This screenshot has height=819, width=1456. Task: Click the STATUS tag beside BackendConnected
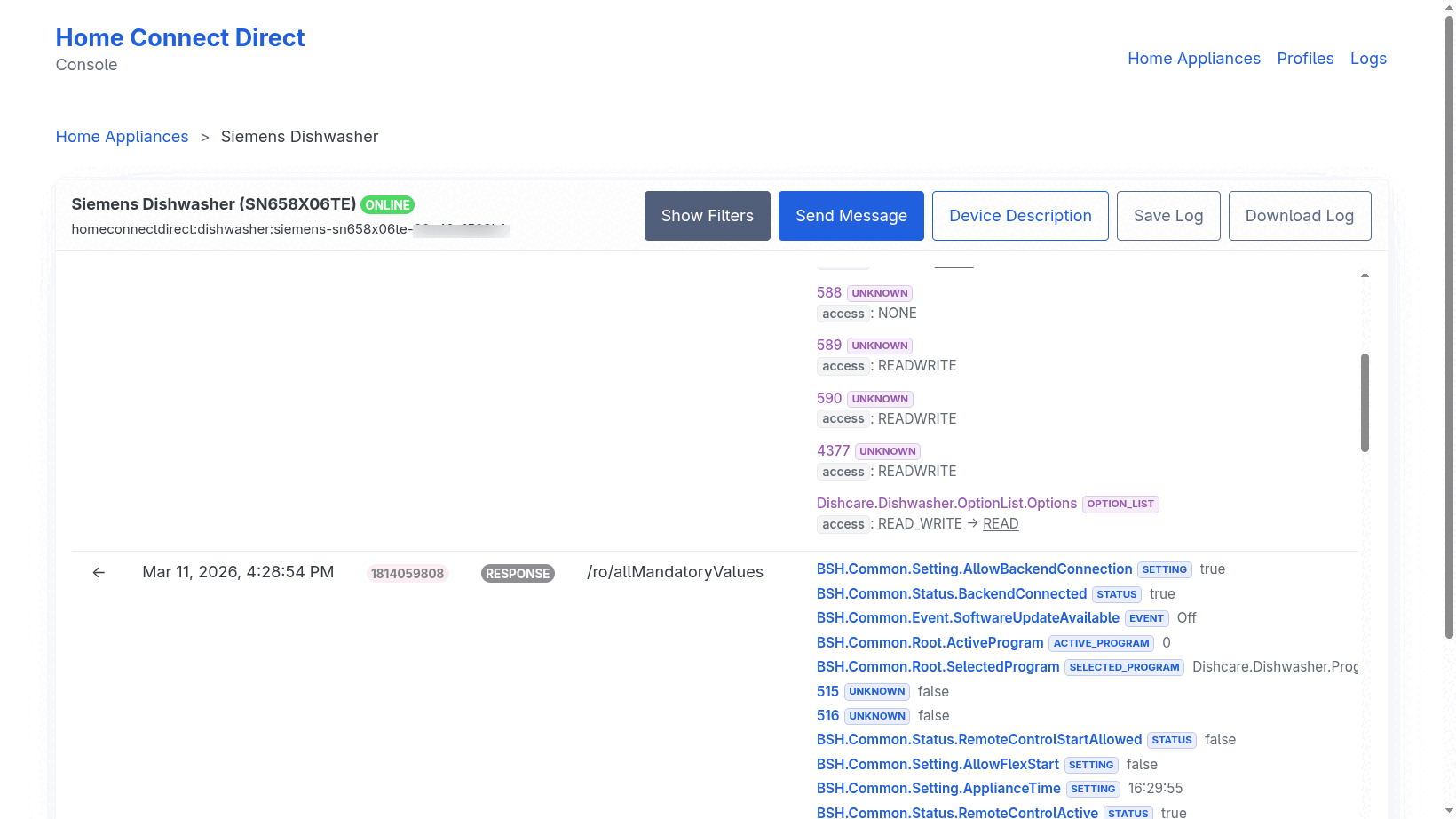[1117, 594]
